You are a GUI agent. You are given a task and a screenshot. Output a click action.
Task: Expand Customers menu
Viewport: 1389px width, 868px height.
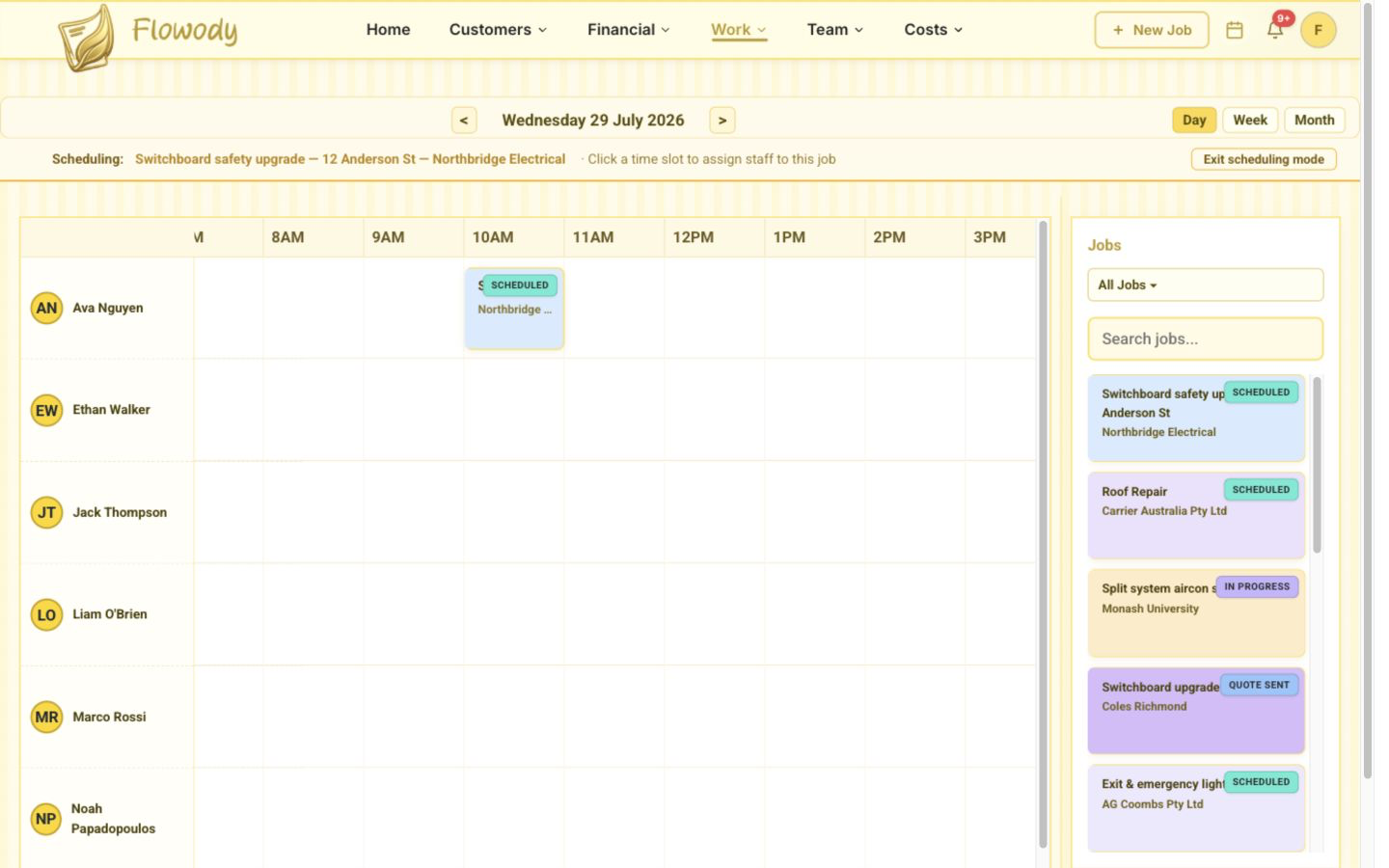[x=498, y=30]
